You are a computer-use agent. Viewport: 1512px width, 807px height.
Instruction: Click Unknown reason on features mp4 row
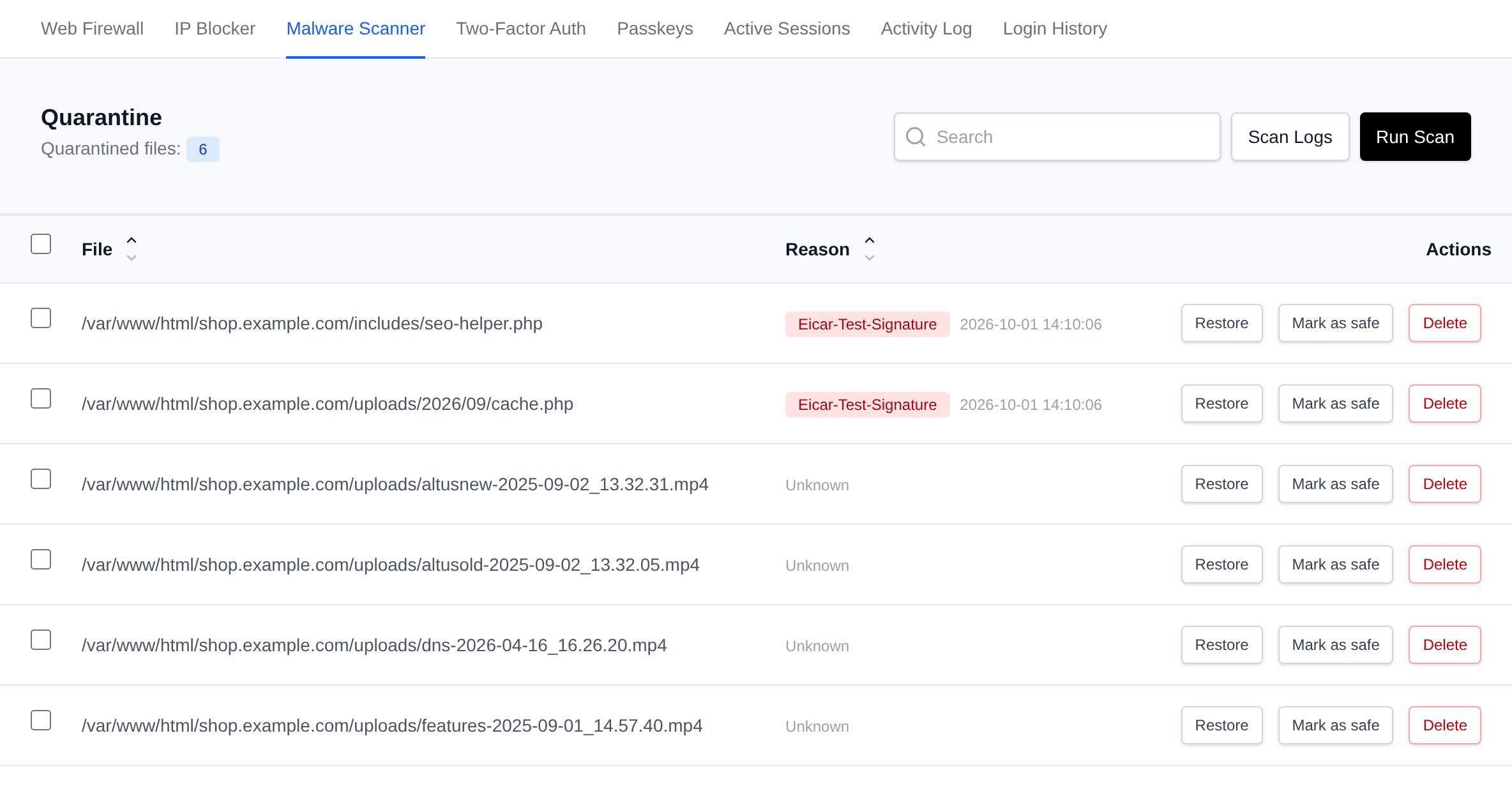817,727
